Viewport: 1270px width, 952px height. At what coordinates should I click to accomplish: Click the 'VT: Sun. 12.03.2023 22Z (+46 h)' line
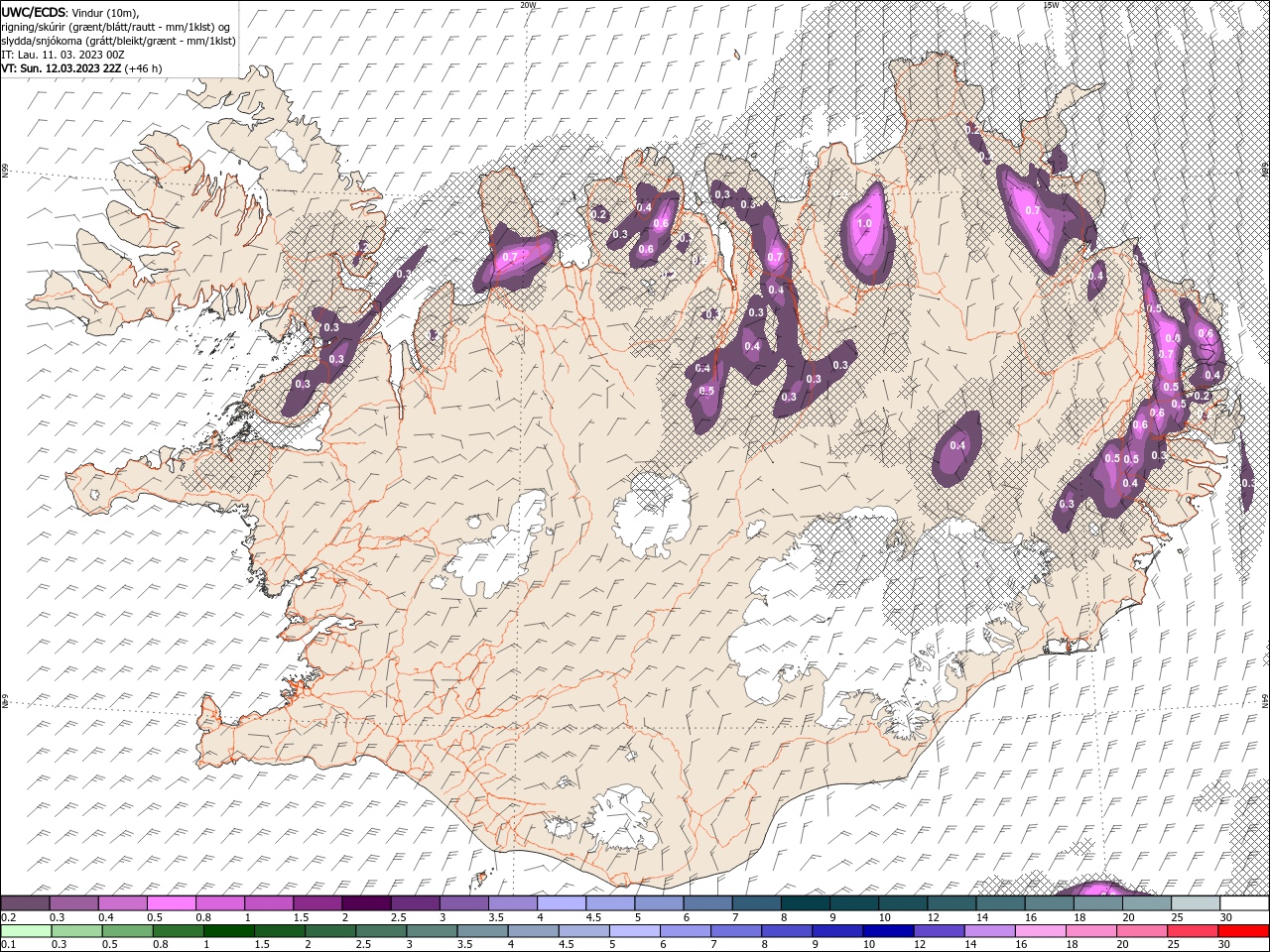pos(81,68)
